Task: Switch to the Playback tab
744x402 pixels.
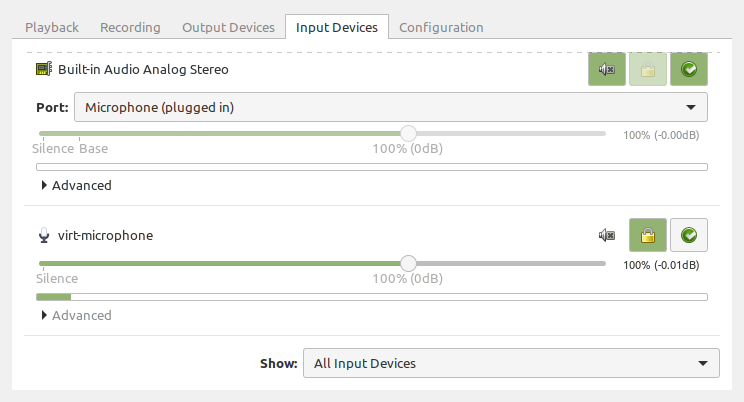Action: [51, 27]
